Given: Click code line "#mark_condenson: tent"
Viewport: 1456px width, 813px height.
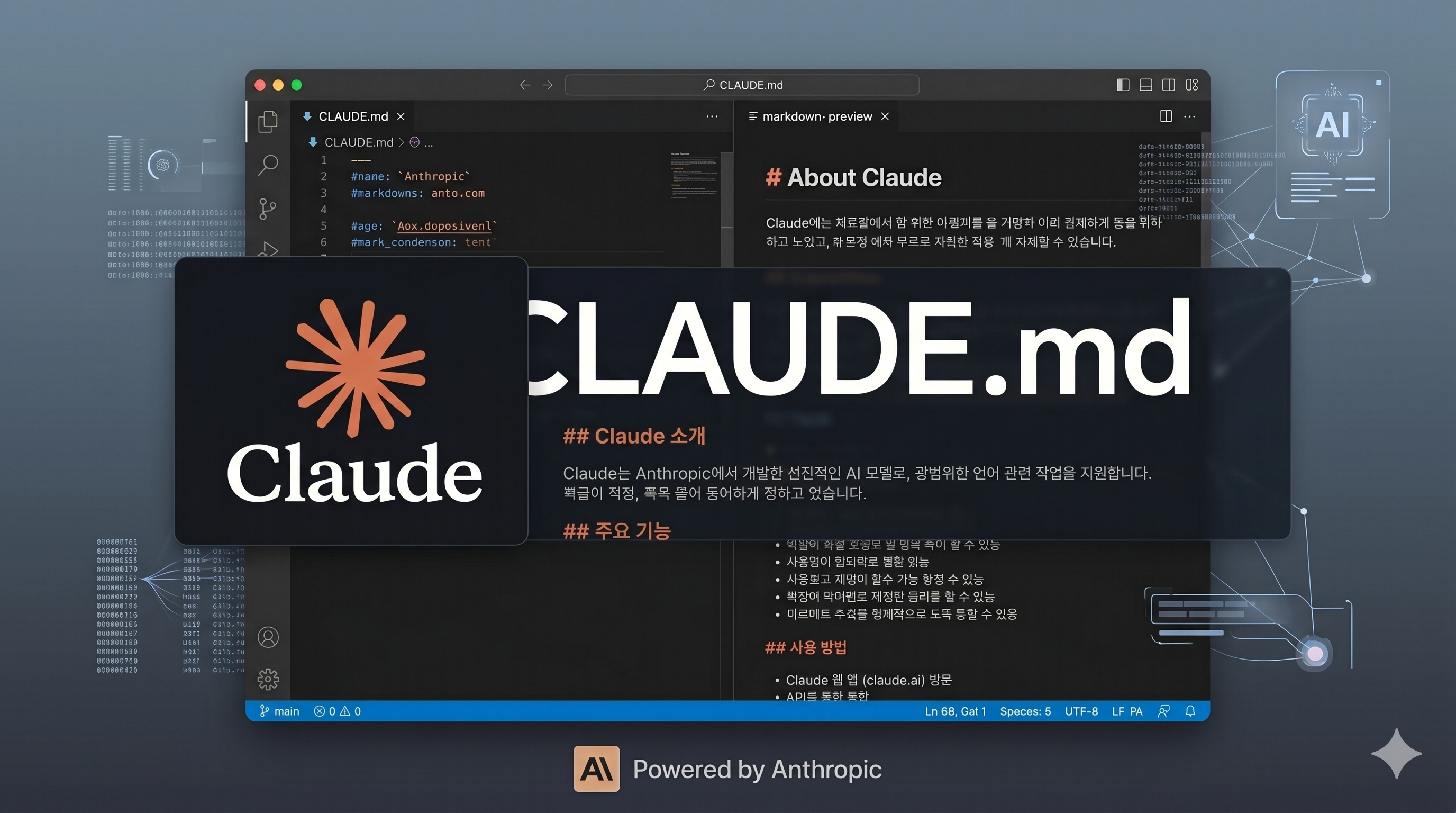Looking at the screenshot, I should 423,242.
